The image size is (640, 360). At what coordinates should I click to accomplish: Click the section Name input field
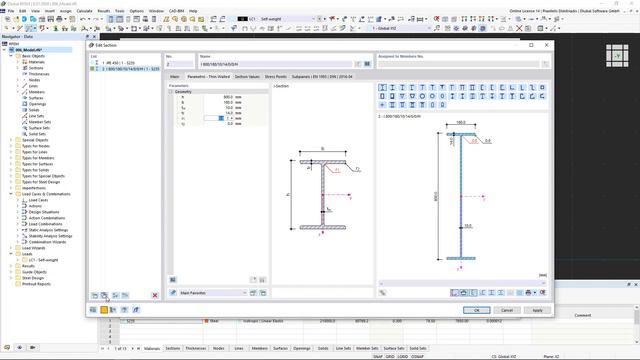(x=276, y=64)
